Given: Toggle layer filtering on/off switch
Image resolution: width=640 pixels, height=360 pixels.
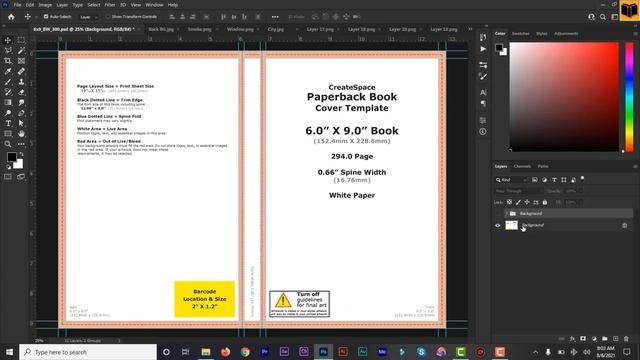Looking at the screenshot, I should (582, 179).
